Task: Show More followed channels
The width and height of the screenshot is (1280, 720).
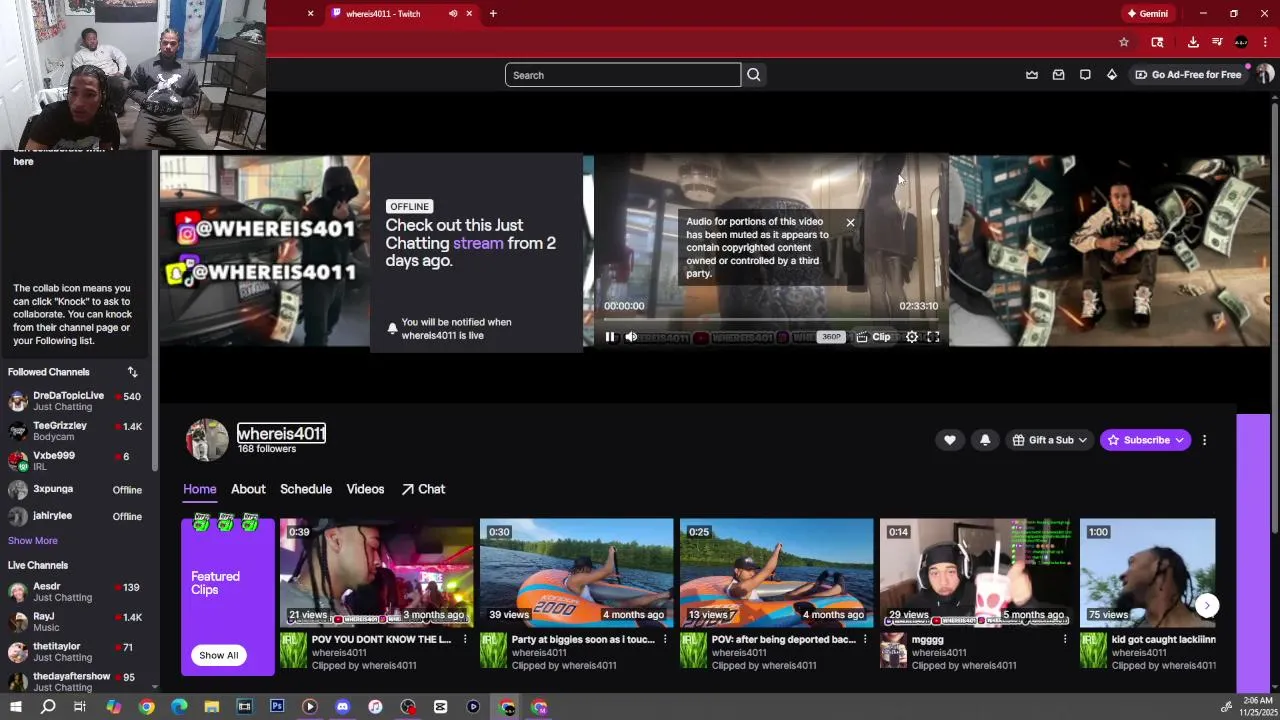Action: click(33, 541)
